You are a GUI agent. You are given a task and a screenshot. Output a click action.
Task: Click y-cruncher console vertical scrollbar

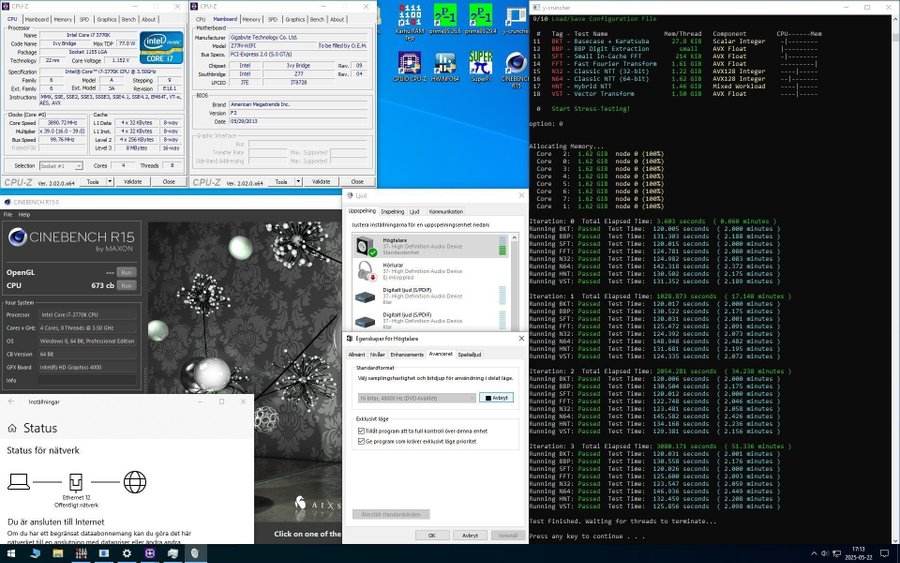[x=895, y=280]
